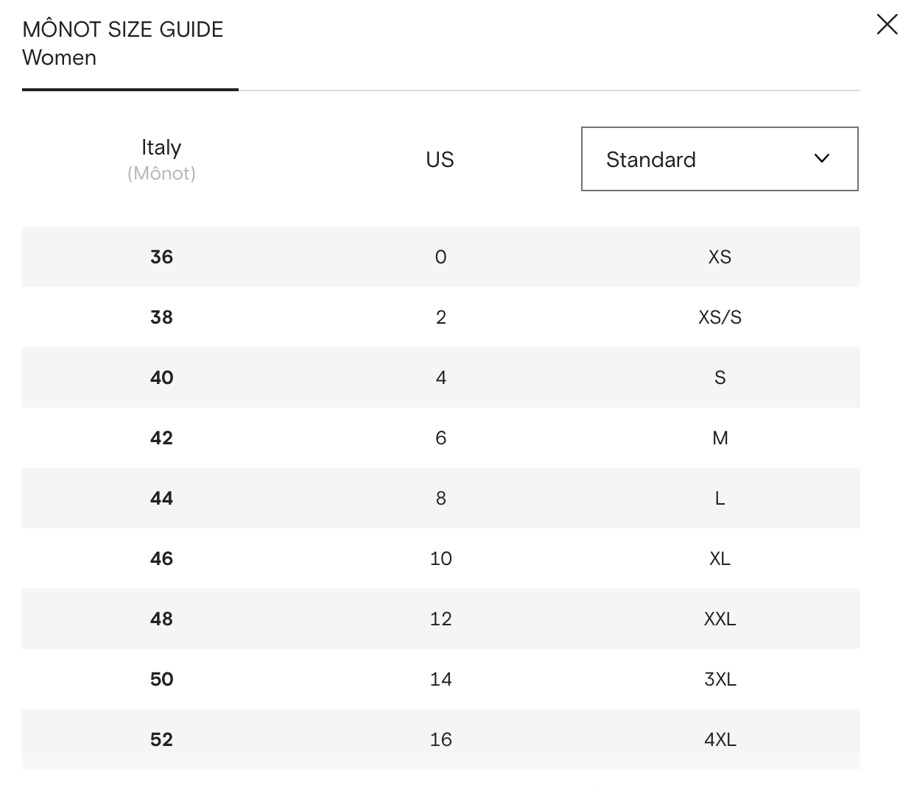
Task: Click the US column header
Action: [440, 160]
